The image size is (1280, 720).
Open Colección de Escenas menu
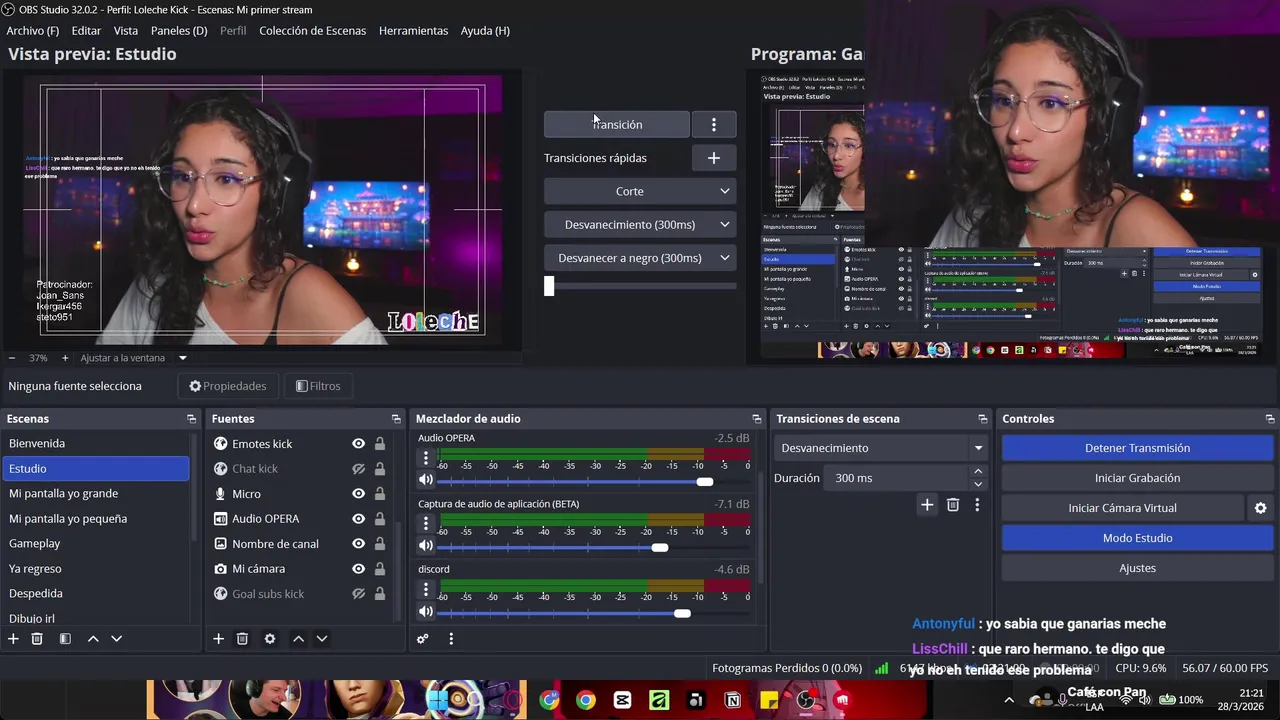pyautogui.click(x=313, y=31)
